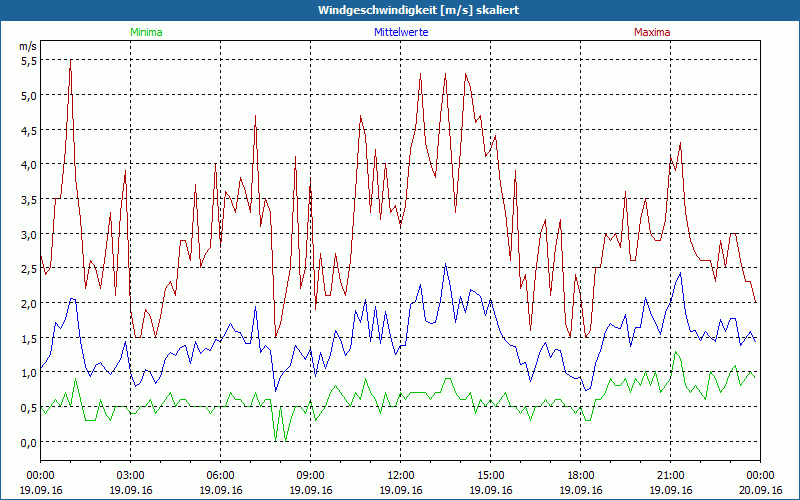The image size is (800, 500).
Task: Click the 12:00 time axis label
Action: click(x=400, y=475)
